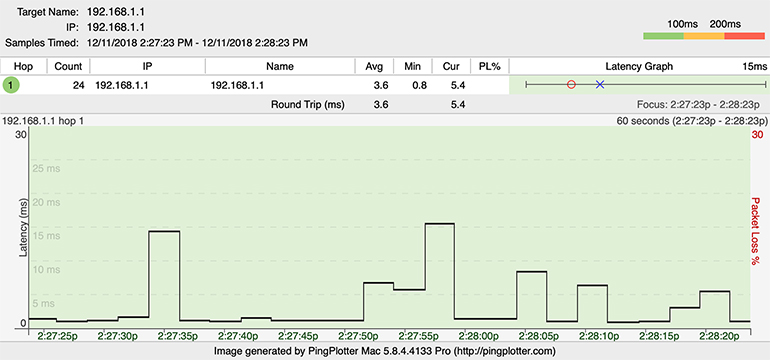Viewport: 770px width, 360px height.
Task: Click the Cur value 5.4 in hop row
Action: click(x=458, y=85)
